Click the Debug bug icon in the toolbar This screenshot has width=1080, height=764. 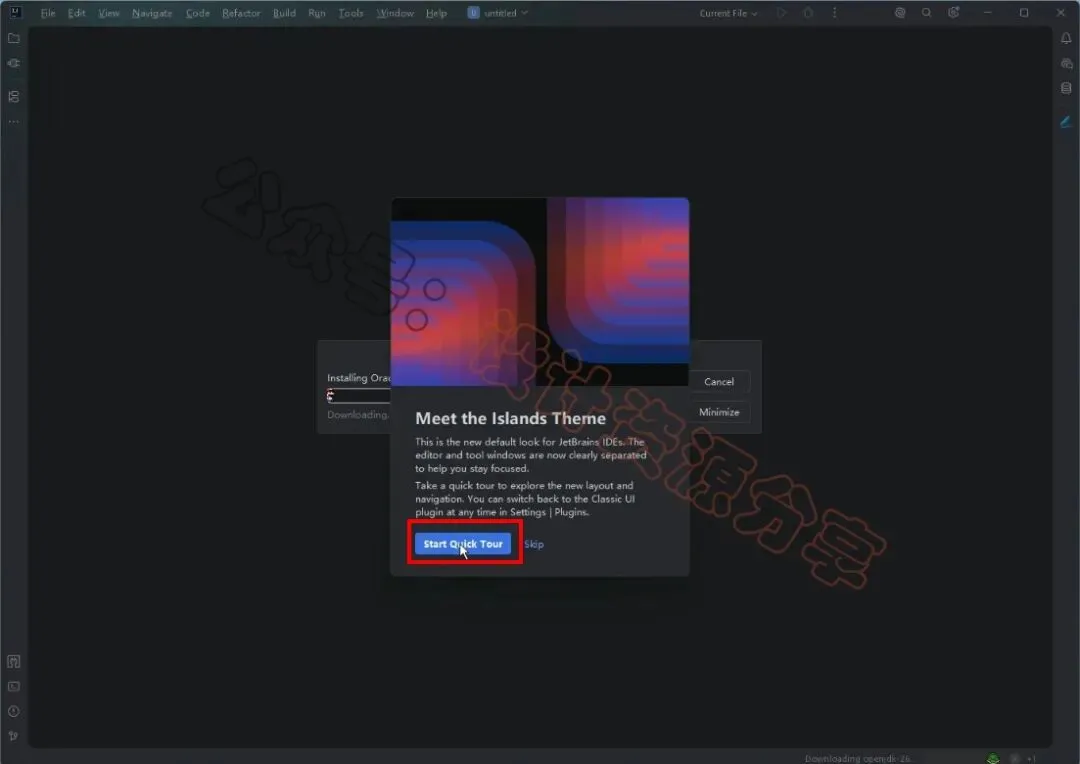click(x=808, y=12)
